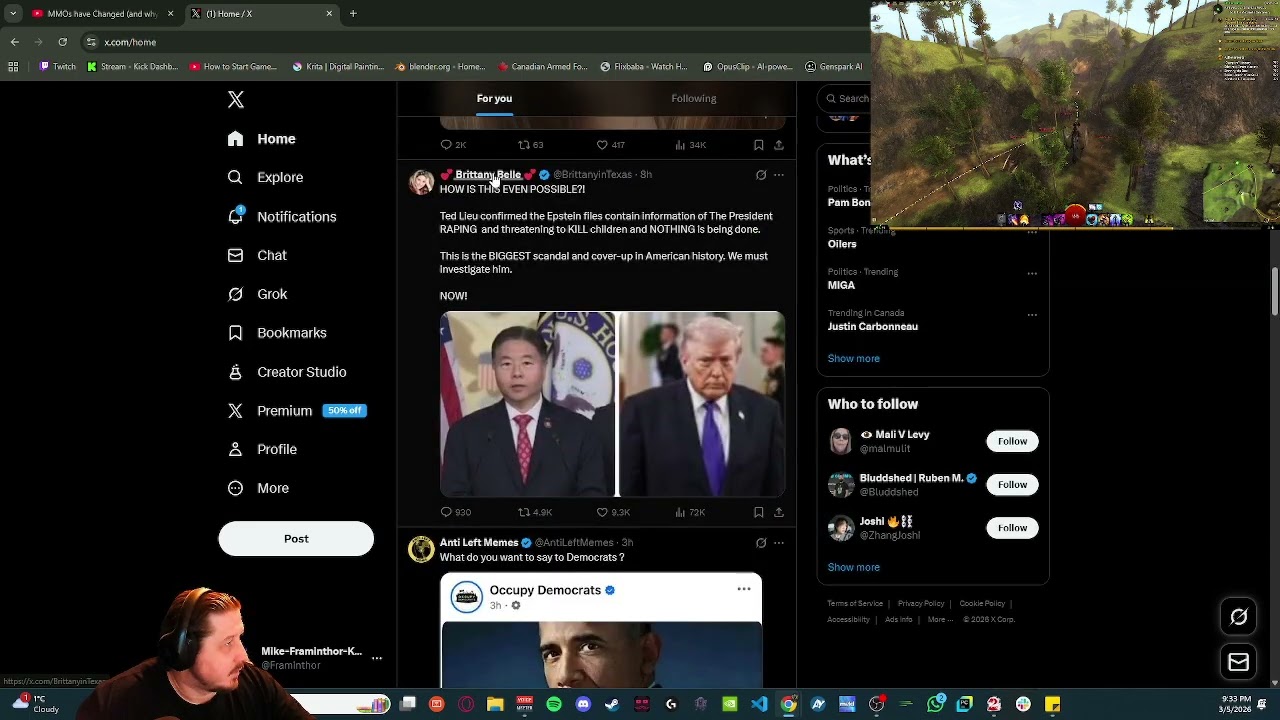Share the Brittany Belle post
Viewport: 1280px width, 720px height.
pos(779,512)
